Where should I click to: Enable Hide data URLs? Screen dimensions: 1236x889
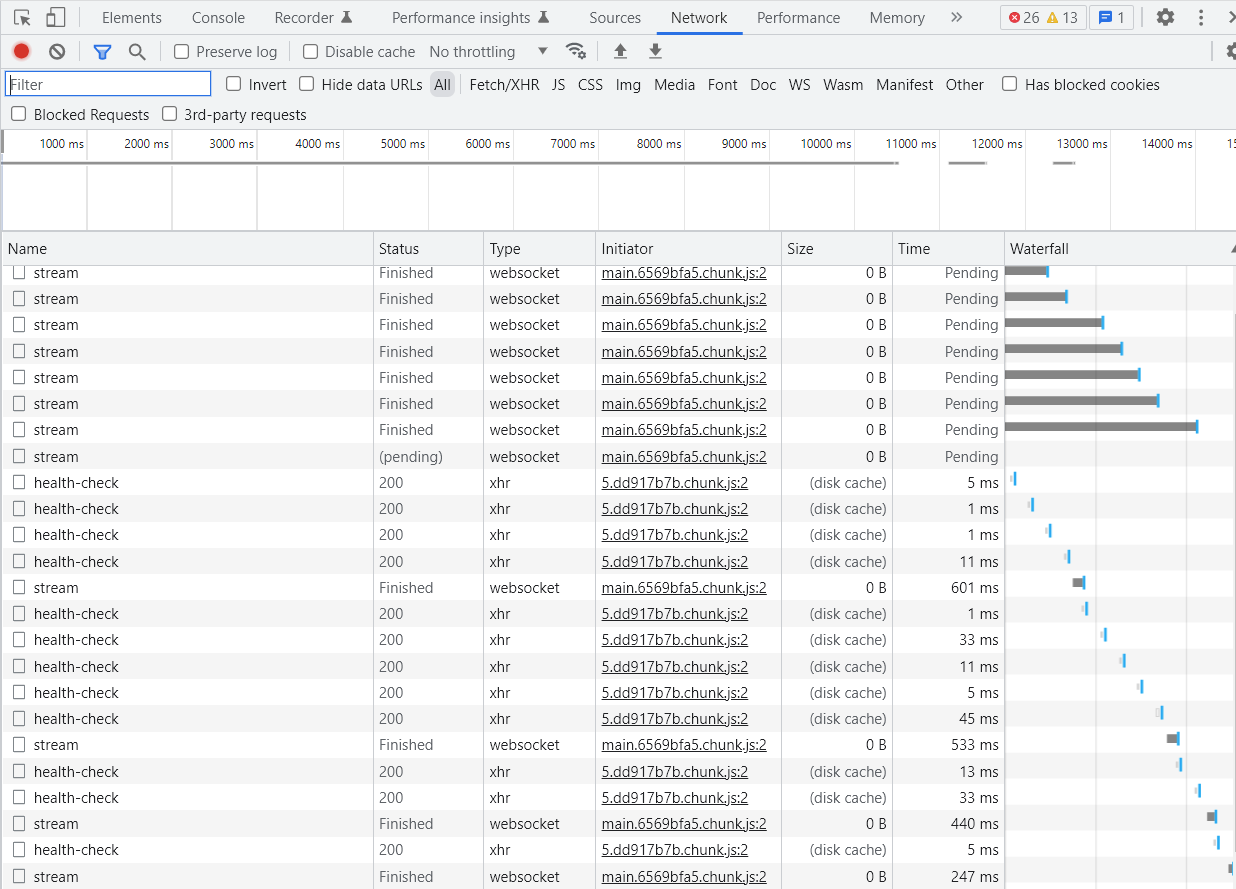click(306, 84)
